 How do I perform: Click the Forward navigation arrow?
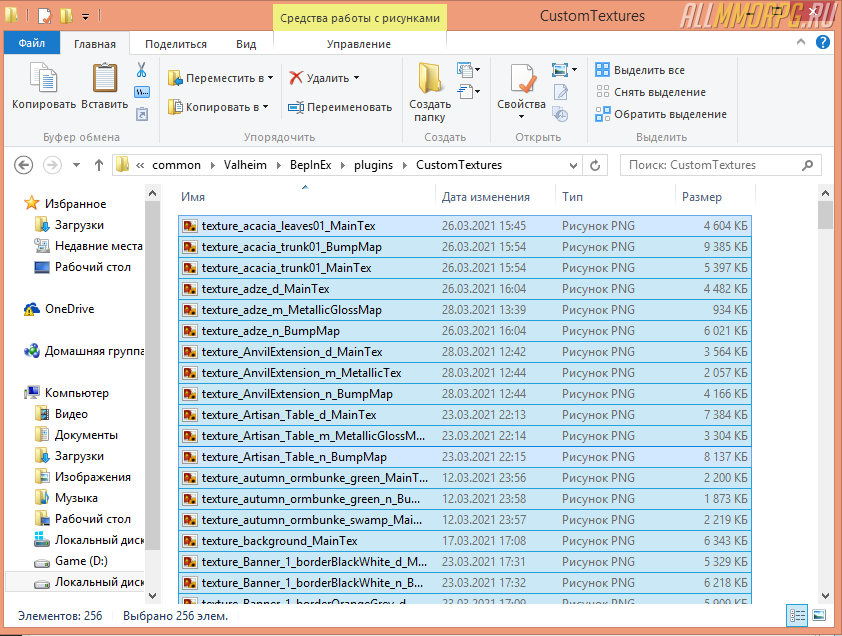coord(52,165)
